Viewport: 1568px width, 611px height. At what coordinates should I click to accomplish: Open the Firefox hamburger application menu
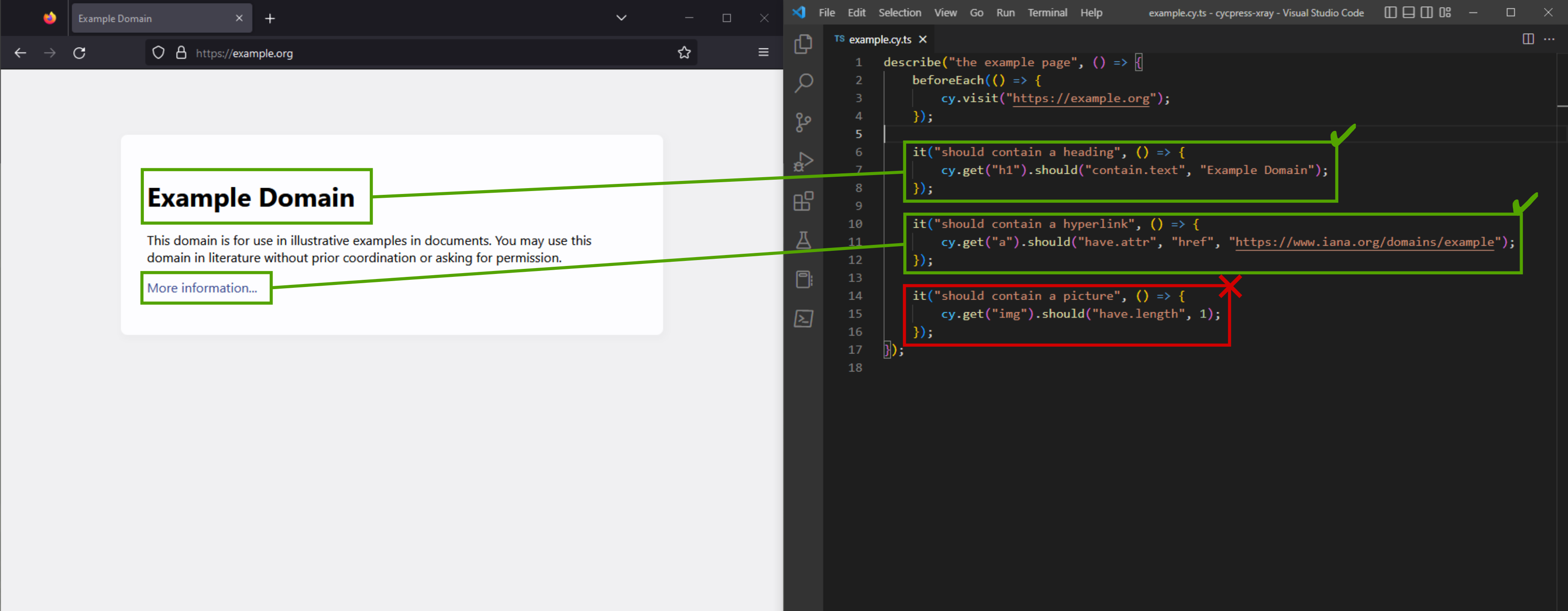pyautogui.click(x=763, y=53)
